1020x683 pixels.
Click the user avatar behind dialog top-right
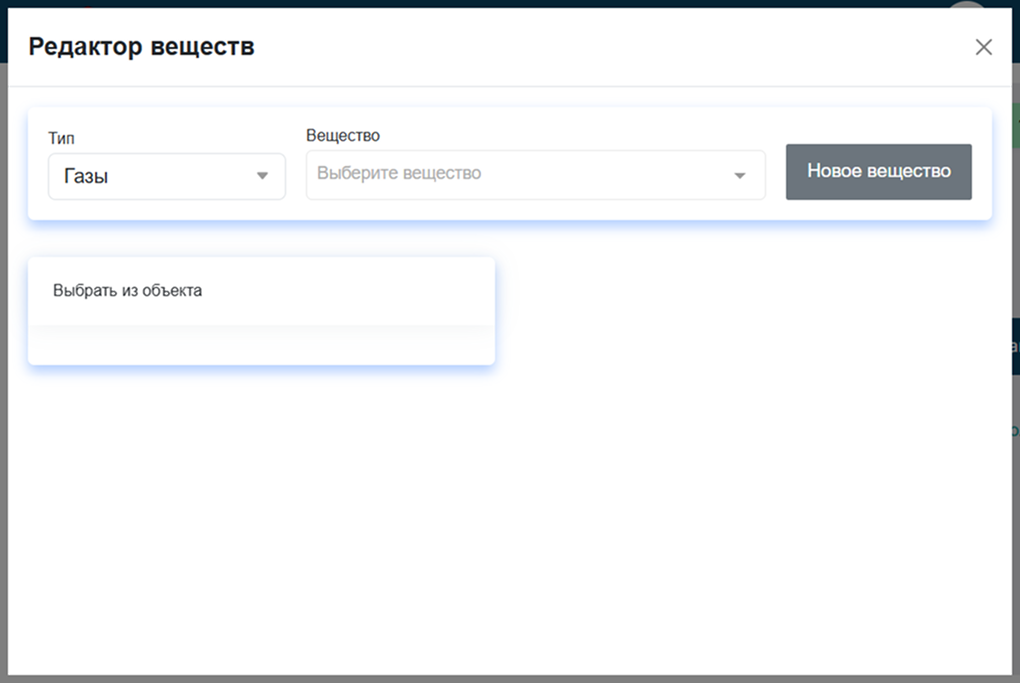[967, 4]
